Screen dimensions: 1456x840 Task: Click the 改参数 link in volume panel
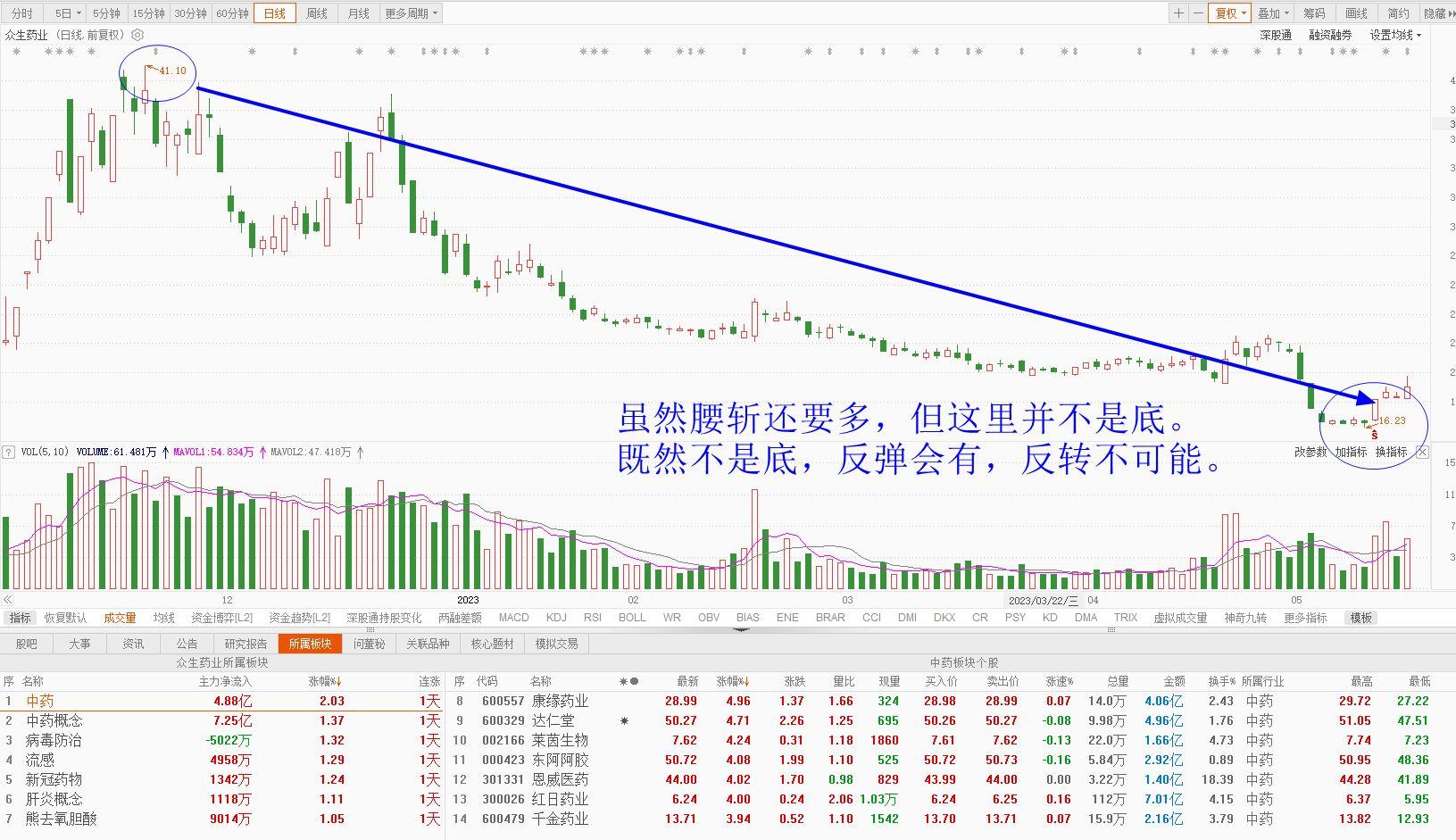pos(1310,452)
